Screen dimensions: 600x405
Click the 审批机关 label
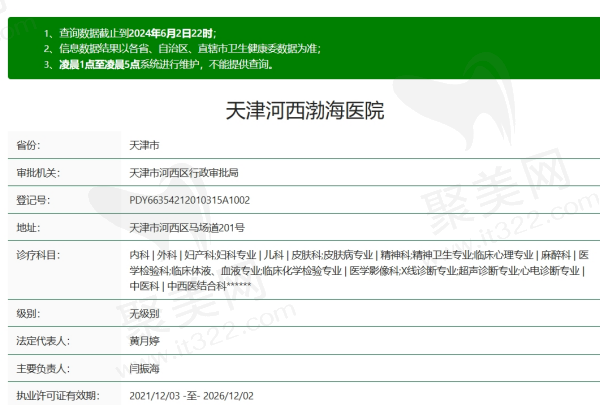coord(38,173)
